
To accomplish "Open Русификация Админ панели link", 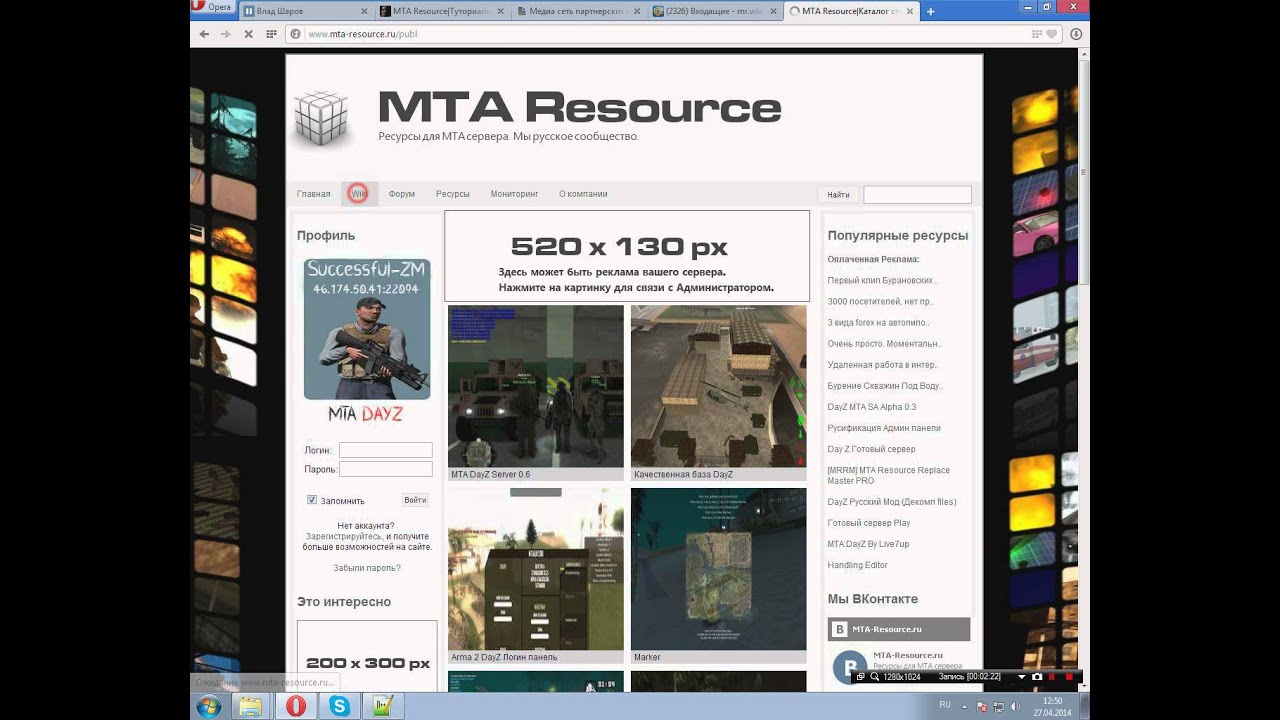I will (x=883, y=428).
